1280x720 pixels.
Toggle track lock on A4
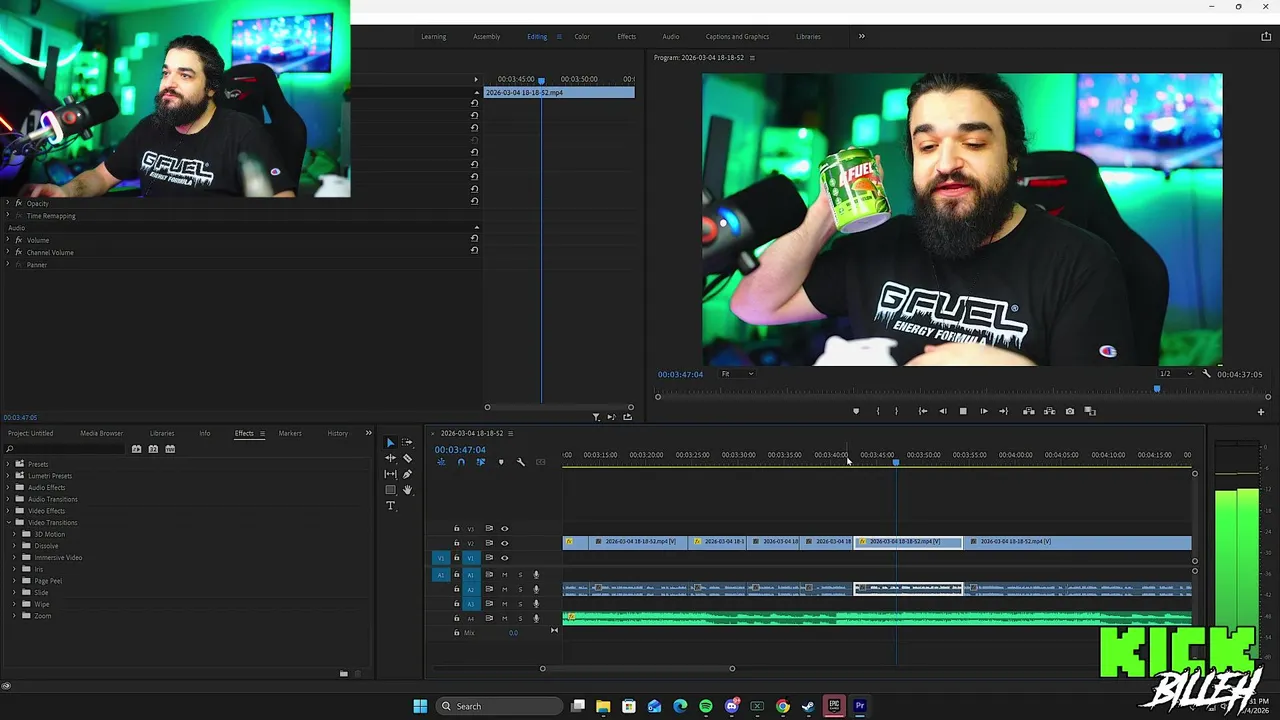coord(457,618)
